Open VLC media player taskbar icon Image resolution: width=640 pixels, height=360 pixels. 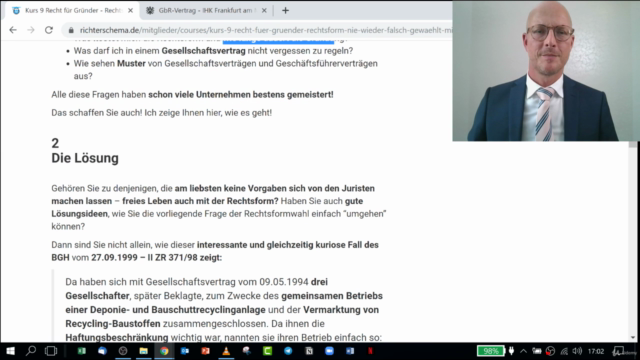[226, 351]
